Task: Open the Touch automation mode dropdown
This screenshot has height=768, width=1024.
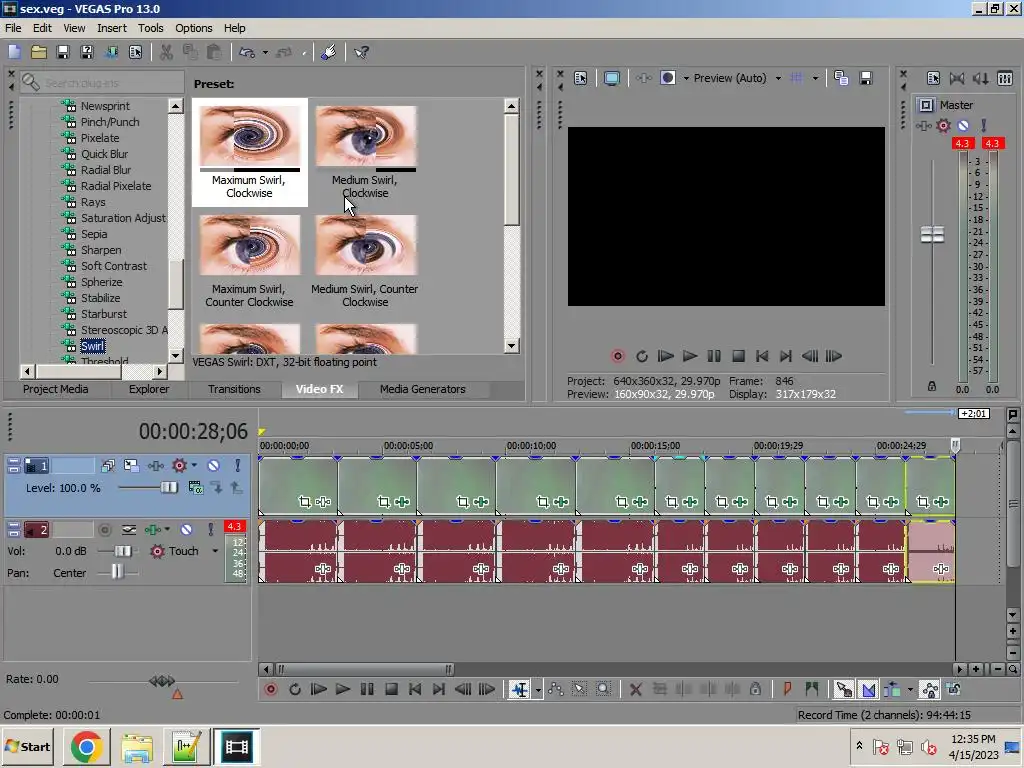Action: pyautogui.click(x=215, y=551)
